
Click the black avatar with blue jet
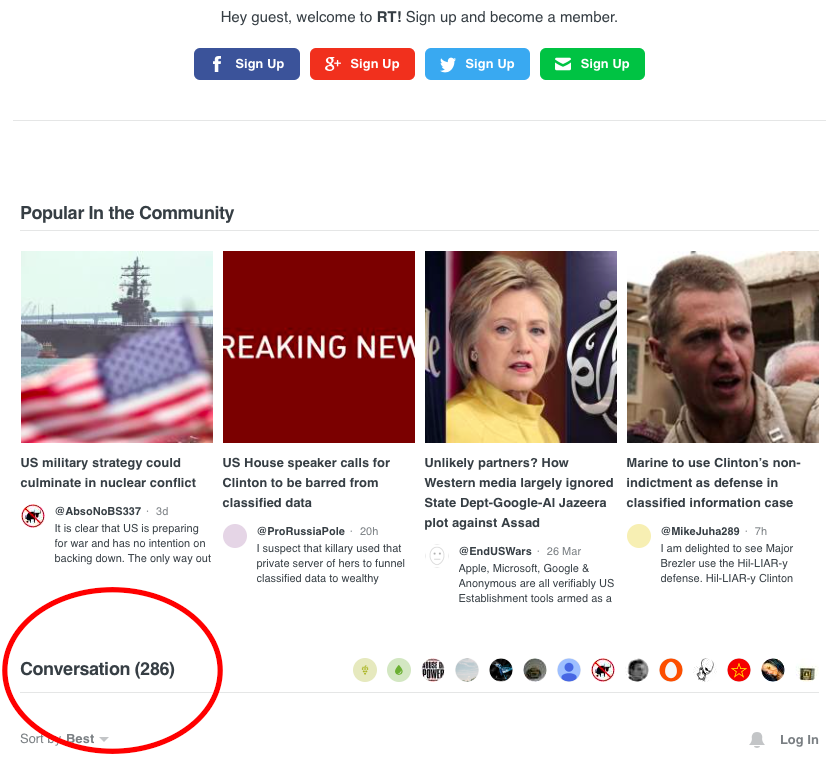click(501, 671)
